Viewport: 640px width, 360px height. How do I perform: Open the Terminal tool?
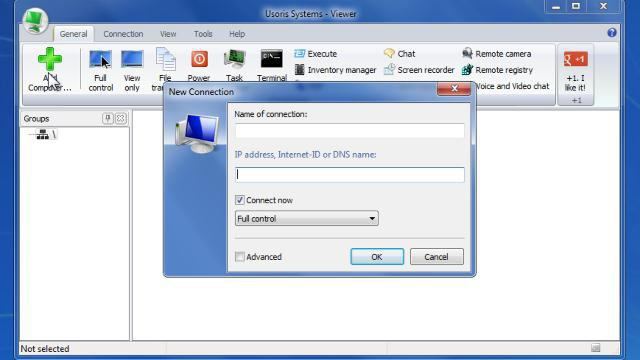[x=272, y=60]
